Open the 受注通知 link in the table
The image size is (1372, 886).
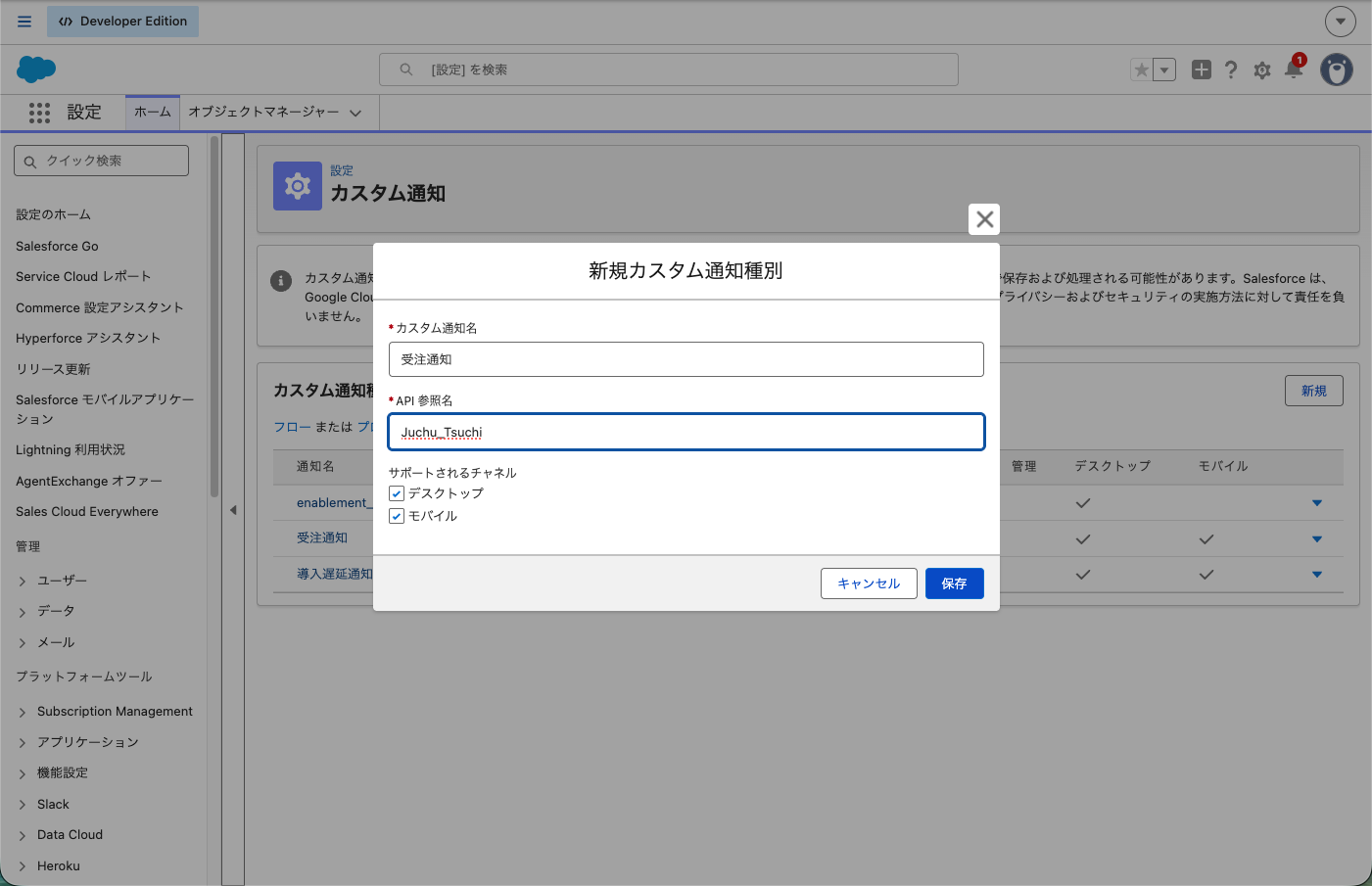322,537
